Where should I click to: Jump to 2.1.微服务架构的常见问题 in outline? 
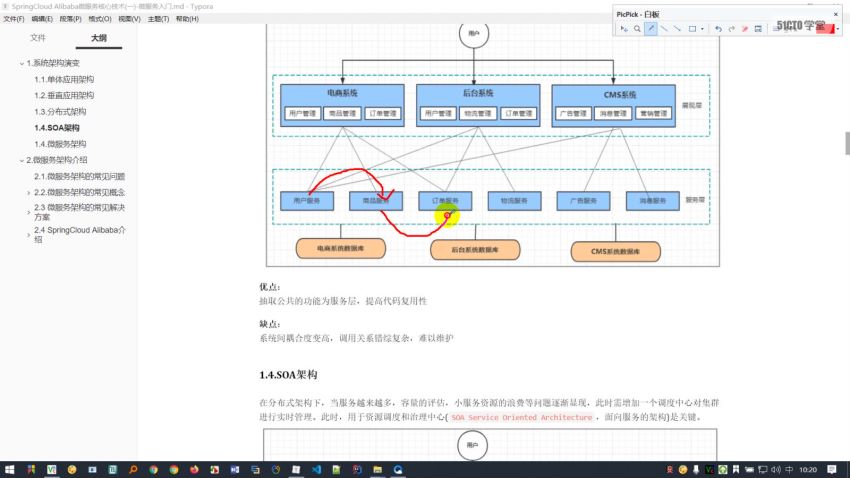tap(80, 177)
